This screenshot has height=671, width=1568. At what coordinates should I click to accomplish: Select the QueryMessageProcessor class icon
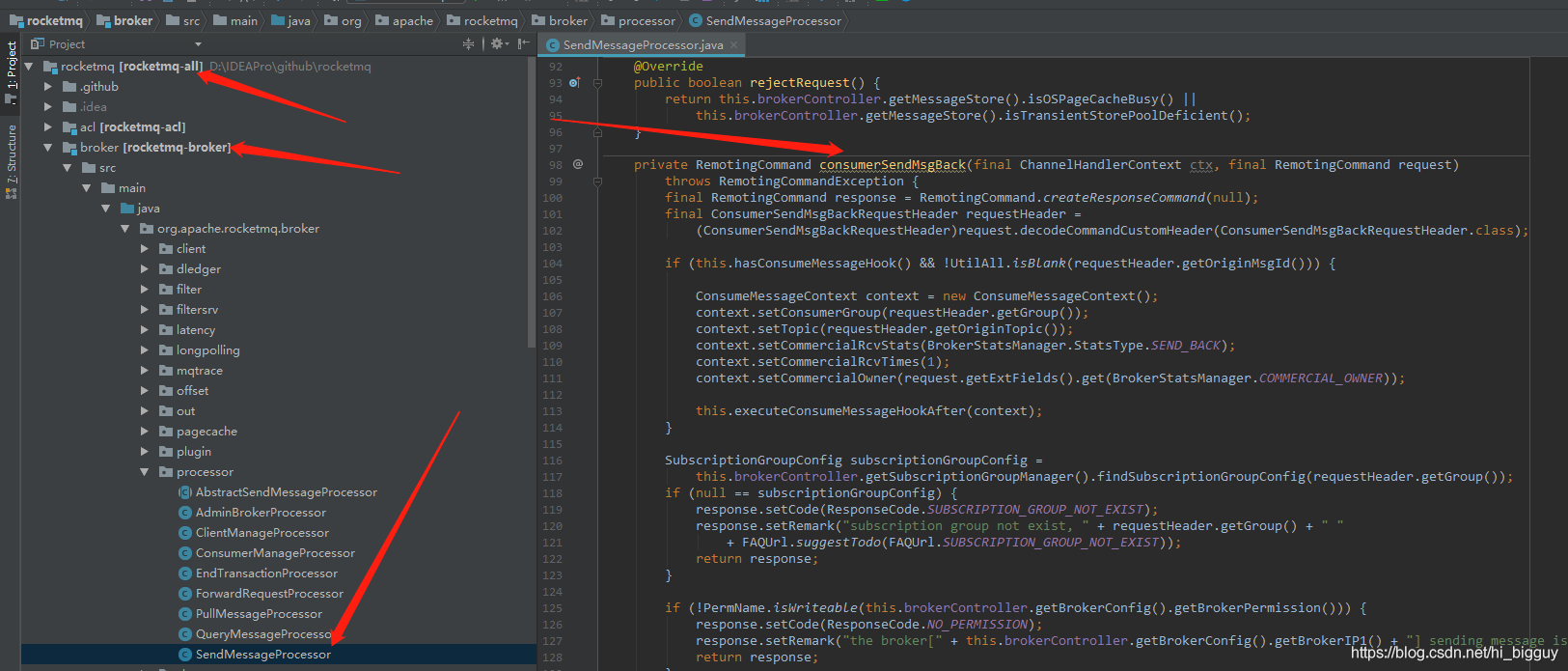point(185,634)
